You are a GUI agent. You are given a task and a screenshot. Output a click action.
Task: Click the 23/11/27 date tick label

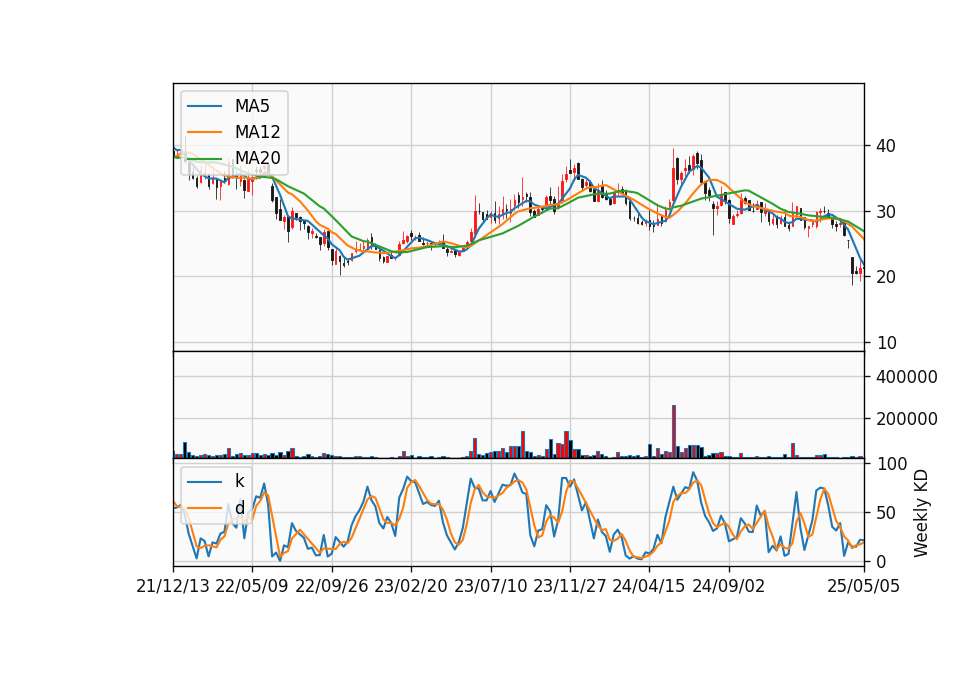click(x=570, y=586)
